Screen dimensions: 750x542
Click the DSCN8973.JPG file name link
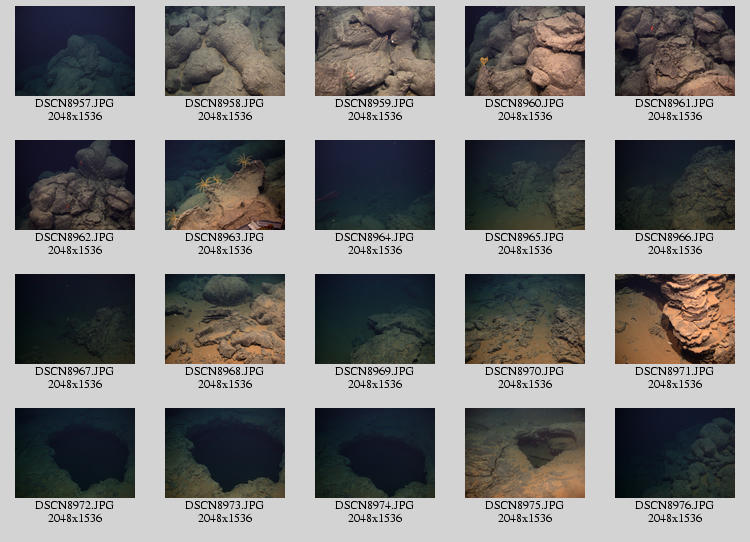pyautogui.click(x=225, y=506)
